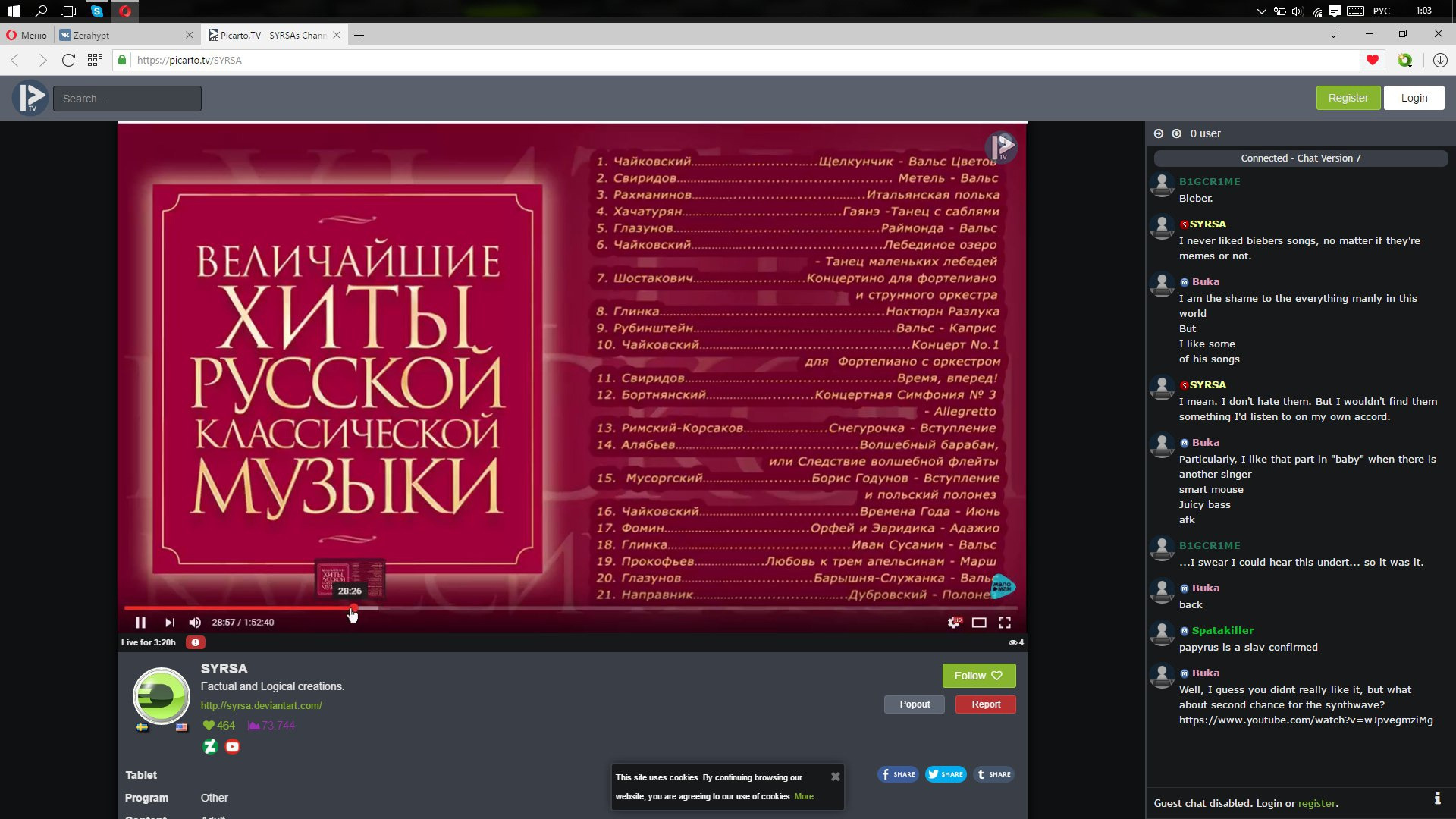Open syrsa.deviantart.com link

pos(261,705)
